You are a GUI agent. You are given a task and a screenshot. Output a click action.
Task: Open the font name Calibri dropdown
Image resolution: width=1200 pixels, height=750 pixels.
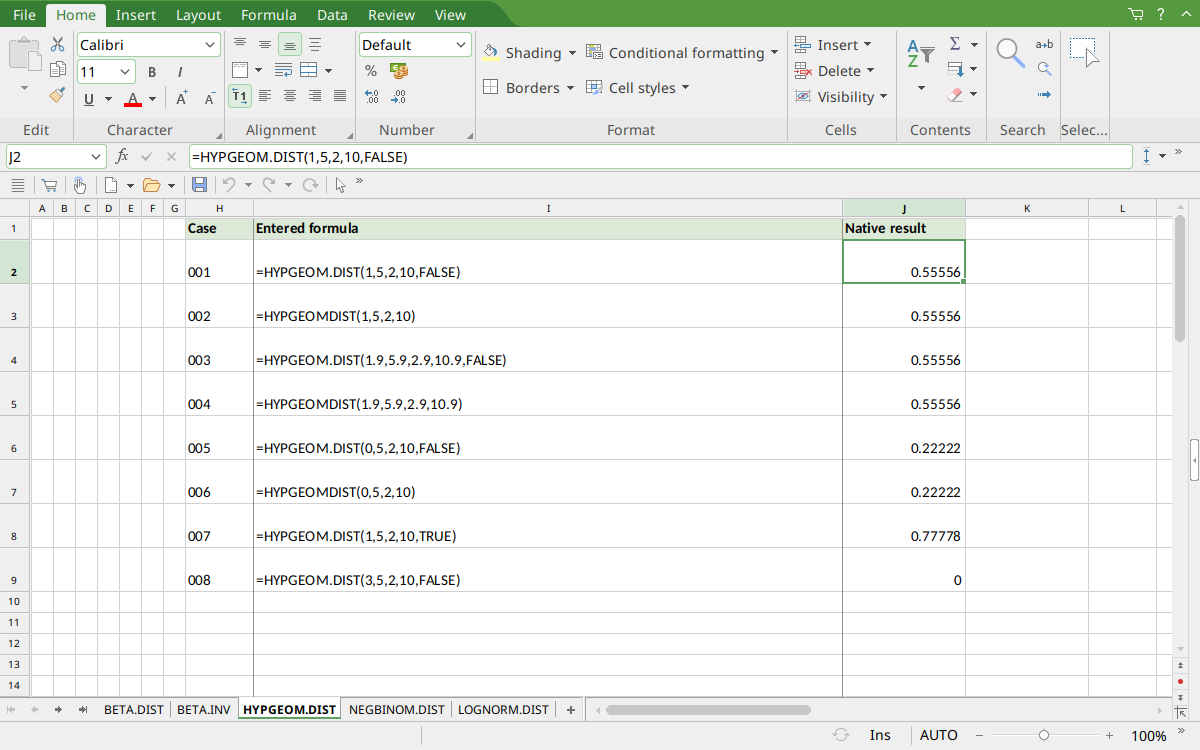(148, 45)
